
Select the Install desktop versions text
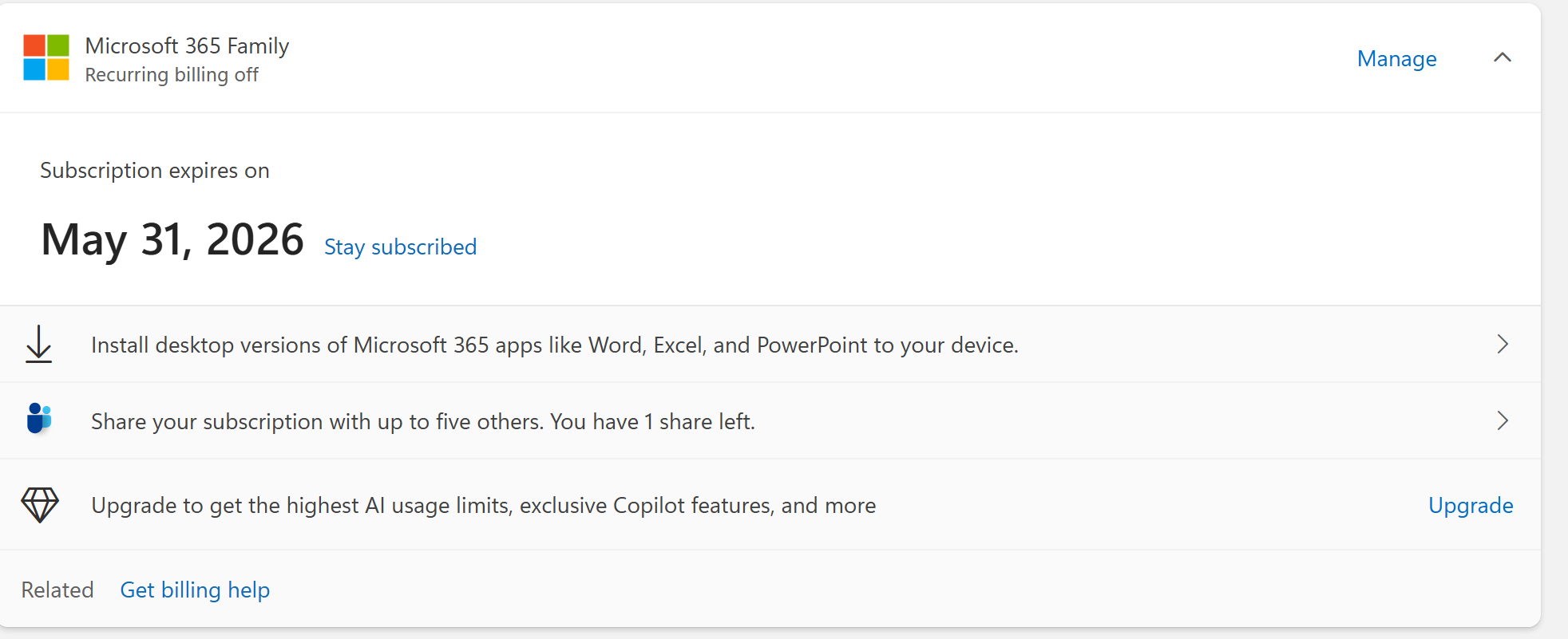(x=555, y=345)
